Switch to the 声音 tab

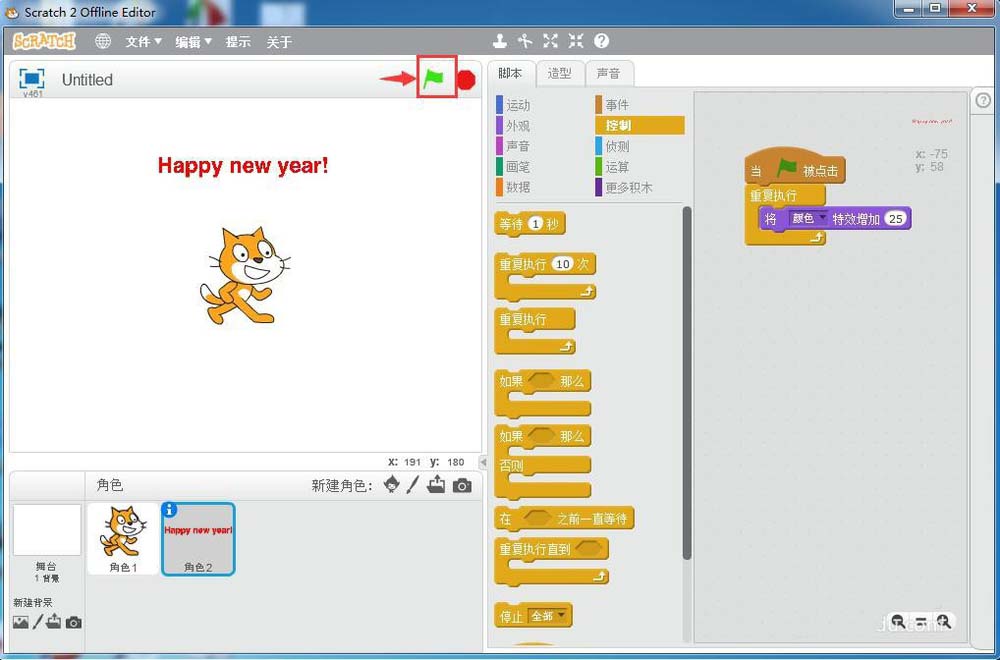pos(608,73)
